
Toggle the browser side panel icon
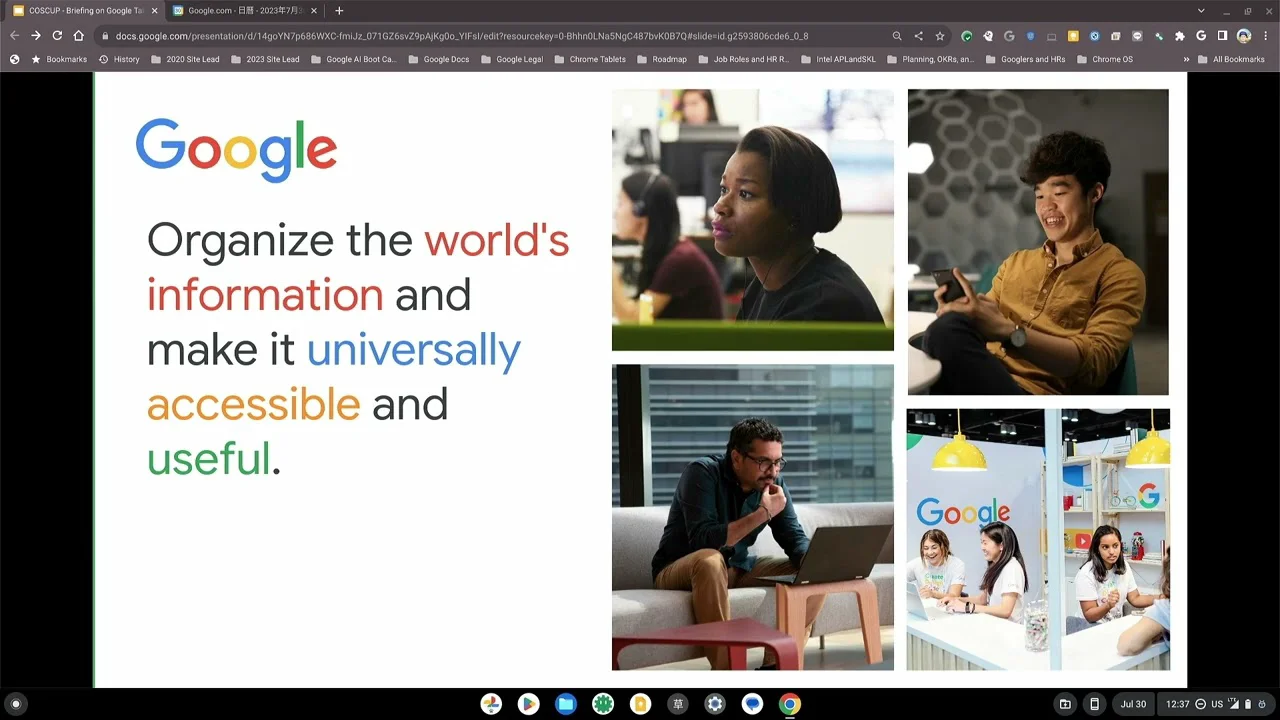(1222, 36)
